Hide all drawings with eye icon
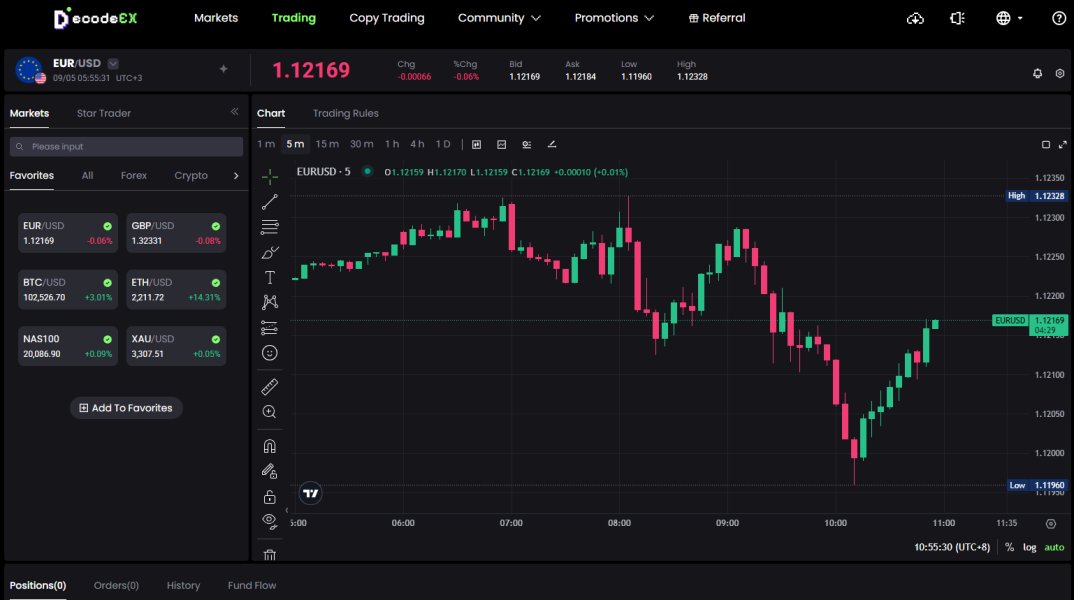 tap(269, 520)
